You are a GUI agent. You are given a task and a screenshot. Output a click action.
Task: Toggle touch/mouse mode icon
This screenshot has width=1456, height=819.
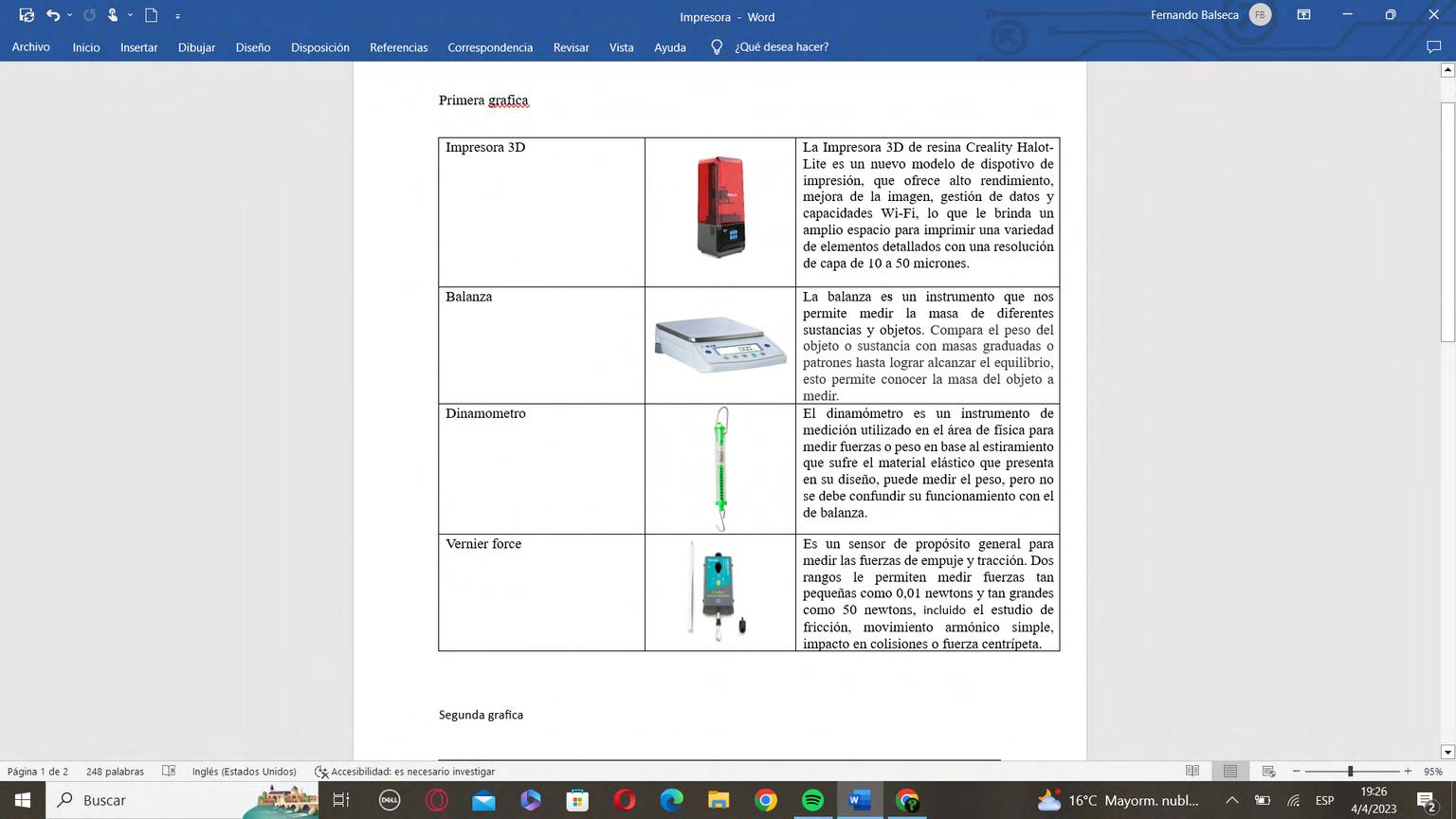(x=113, y=15)
